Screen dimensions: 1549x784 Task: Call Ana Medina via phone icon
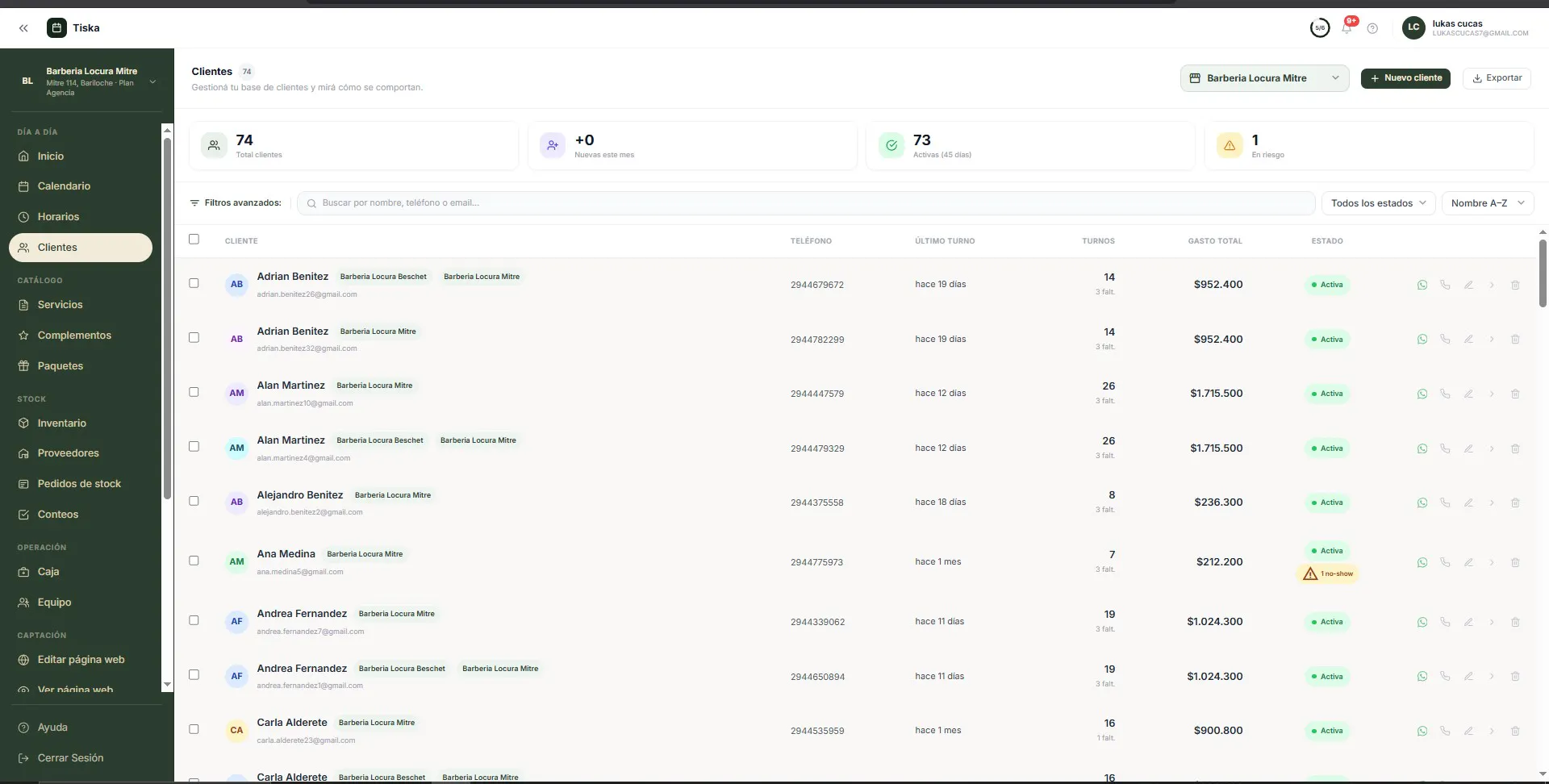coord(1445,562)
